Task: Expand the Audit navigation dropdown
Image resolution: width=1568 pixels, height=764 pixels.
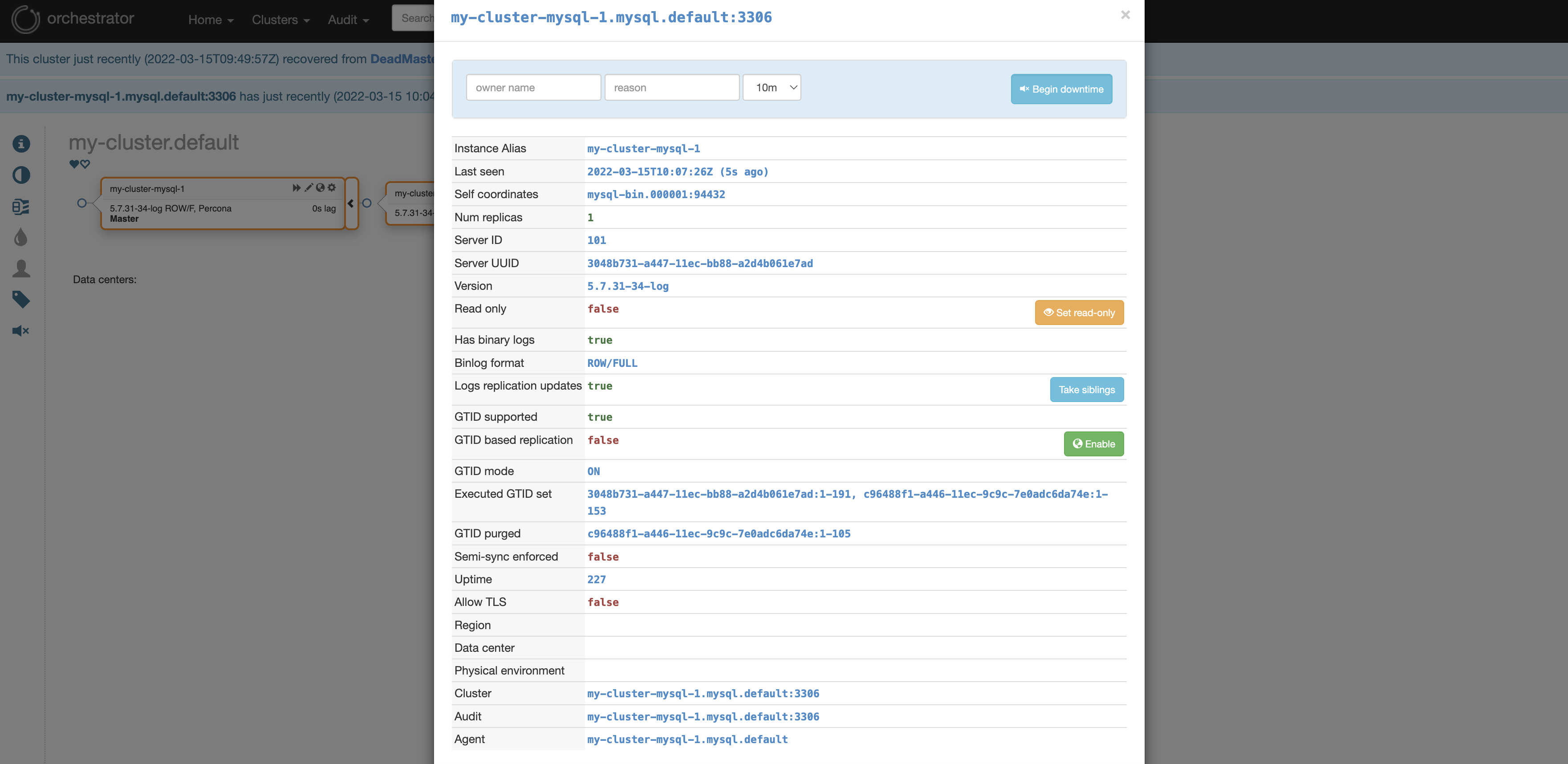Action: 348,18
